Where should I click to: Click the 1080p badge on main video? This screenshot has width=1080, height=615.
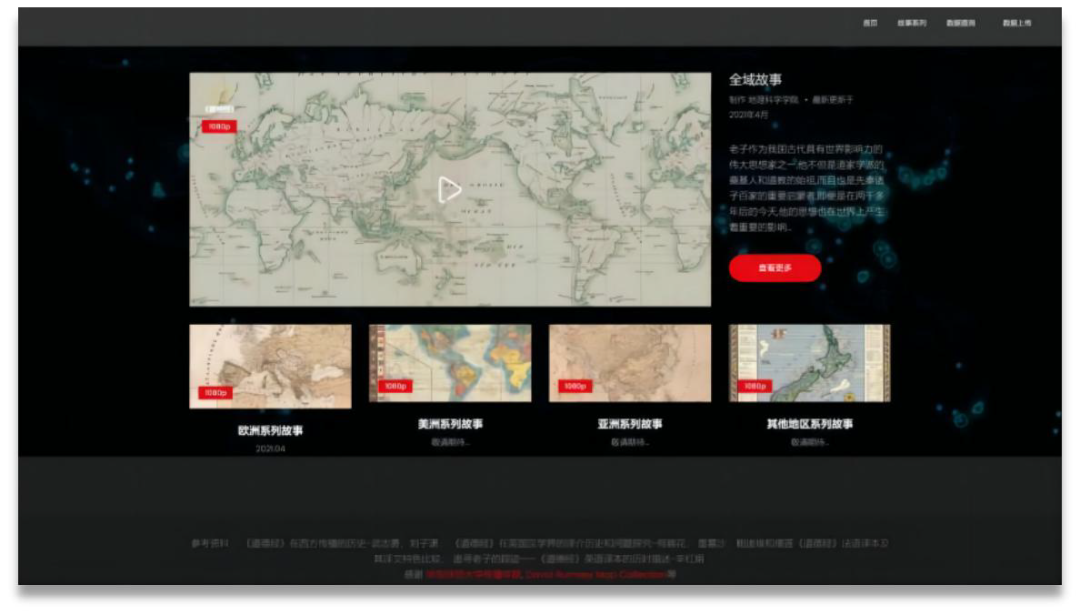point(218,127)
